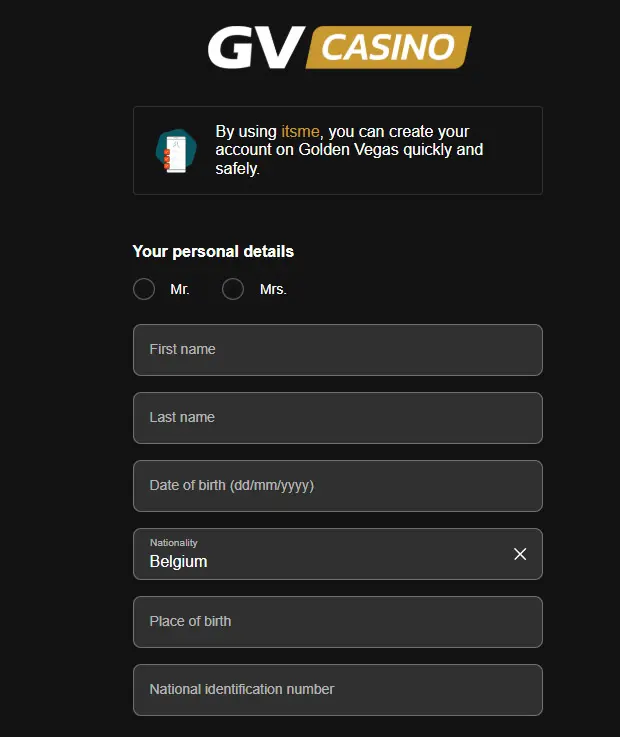The image size is (620, 737).
Task: Click the Belgium value in Nationality
Action: 178,562
